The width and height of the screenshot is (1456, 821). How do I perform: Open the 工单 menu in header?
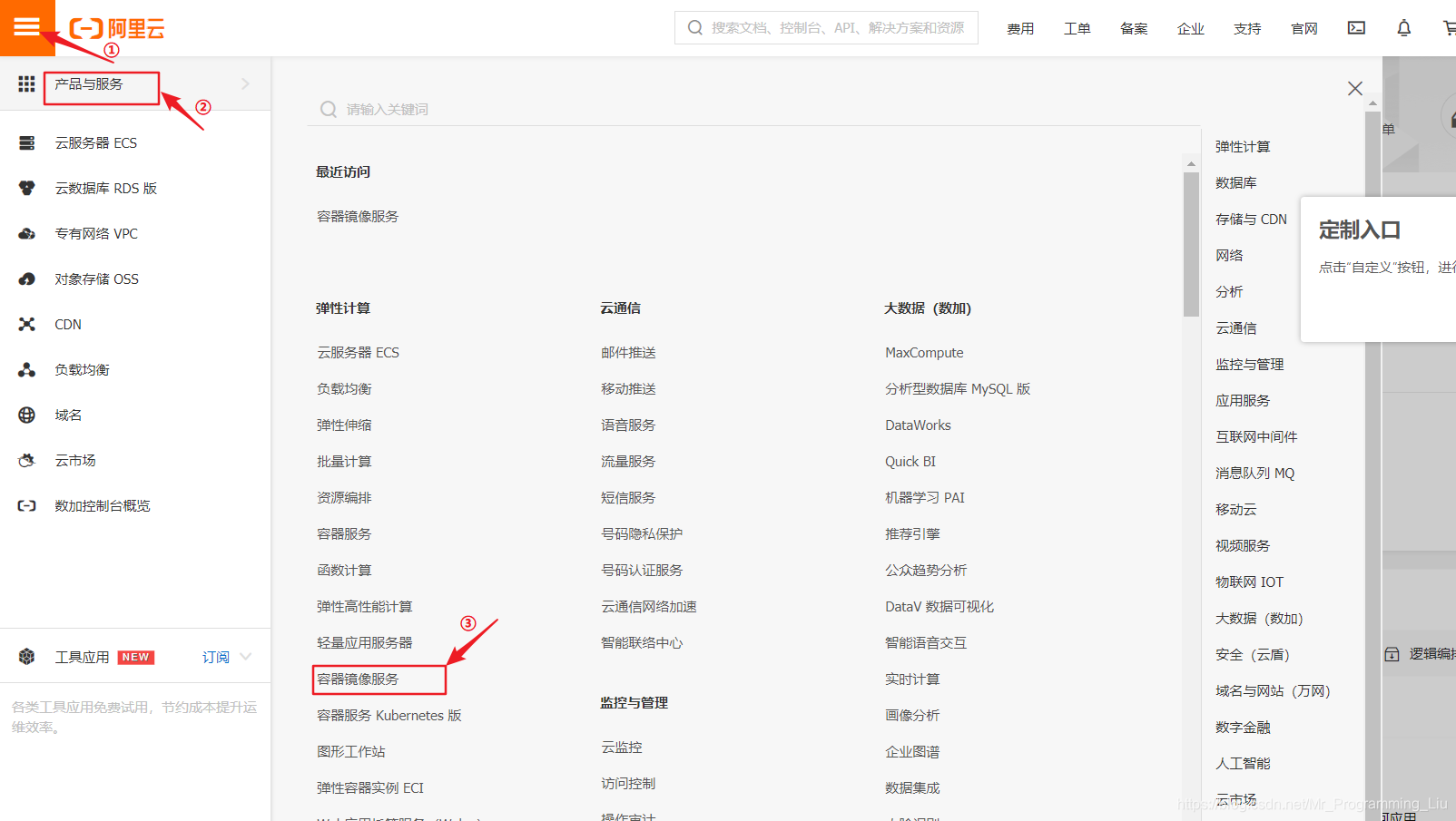click(x=1077, y=29)
